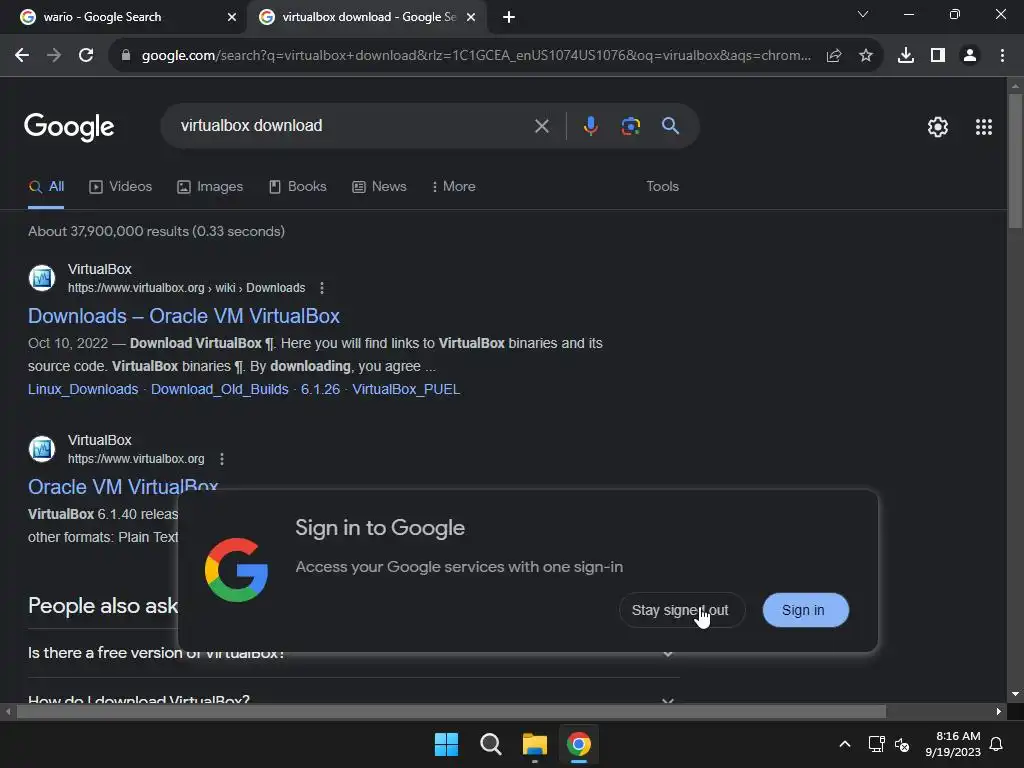Close the virtualbox download tab

pyautogui.click(x=471, y=17)
